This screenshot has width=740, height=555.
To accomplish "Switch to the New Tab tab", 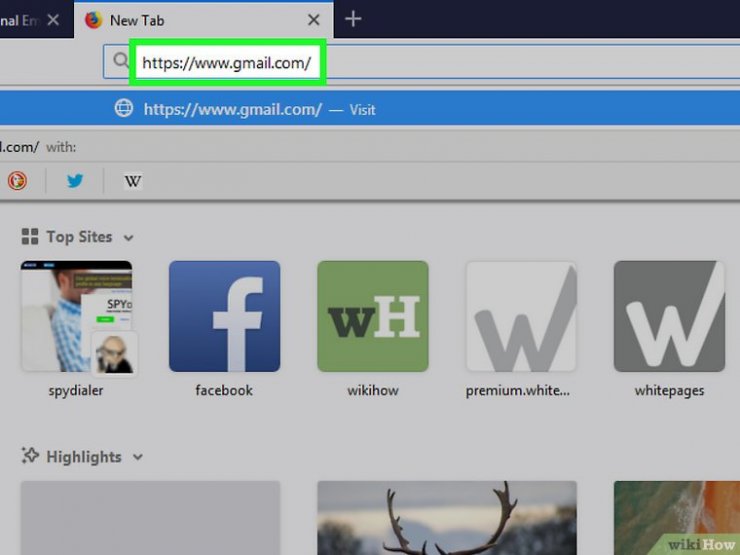I will click(204, 20).
